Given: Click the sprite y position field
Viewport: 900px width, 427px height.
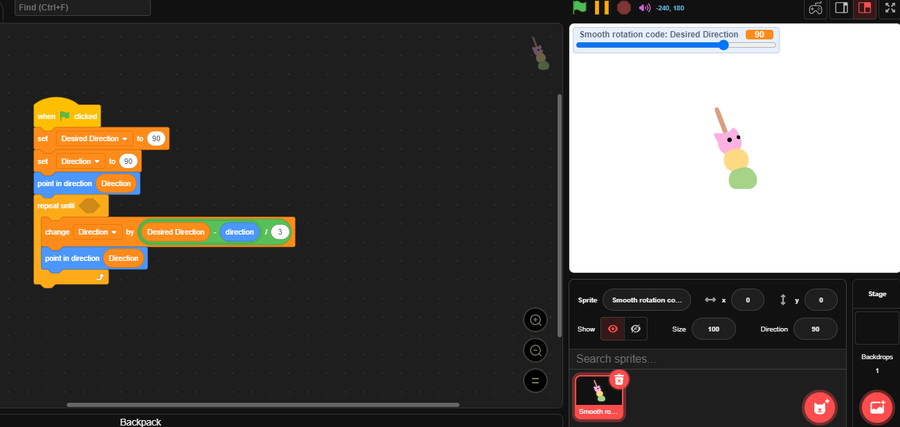Looking at the screenshot, I should (821, 300).
